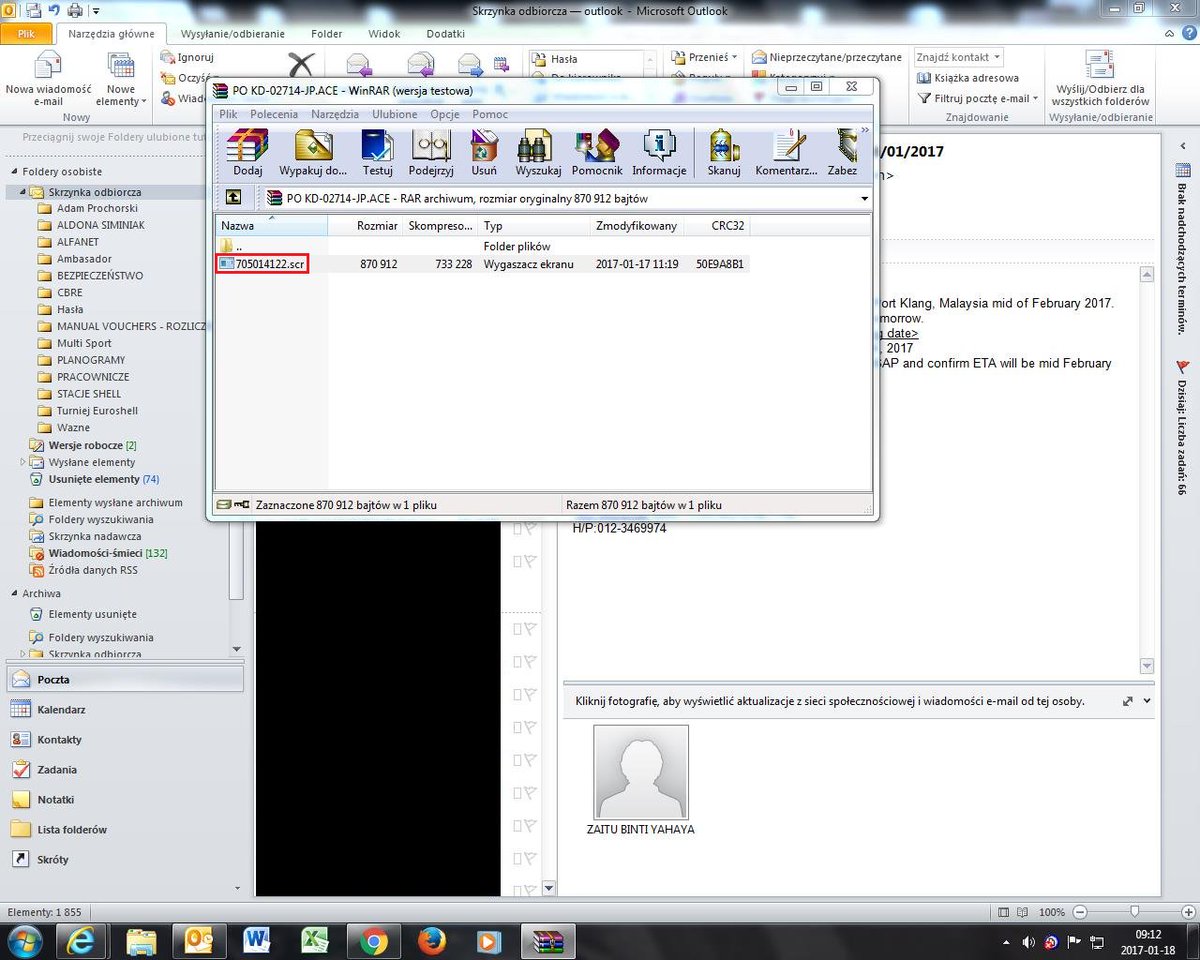Switch to Kontakty in navigation pane

123,740
